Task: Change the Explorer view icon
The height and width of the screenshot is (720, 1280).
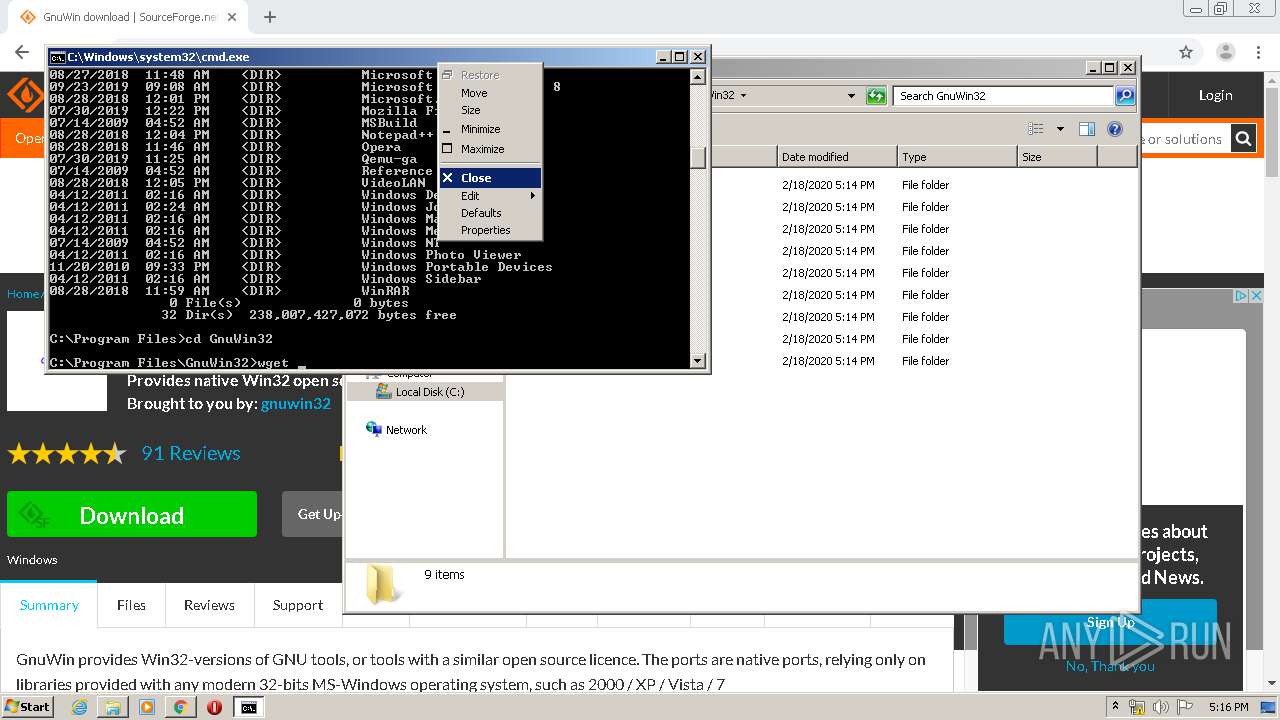Action: click(x=1036, y=129)
